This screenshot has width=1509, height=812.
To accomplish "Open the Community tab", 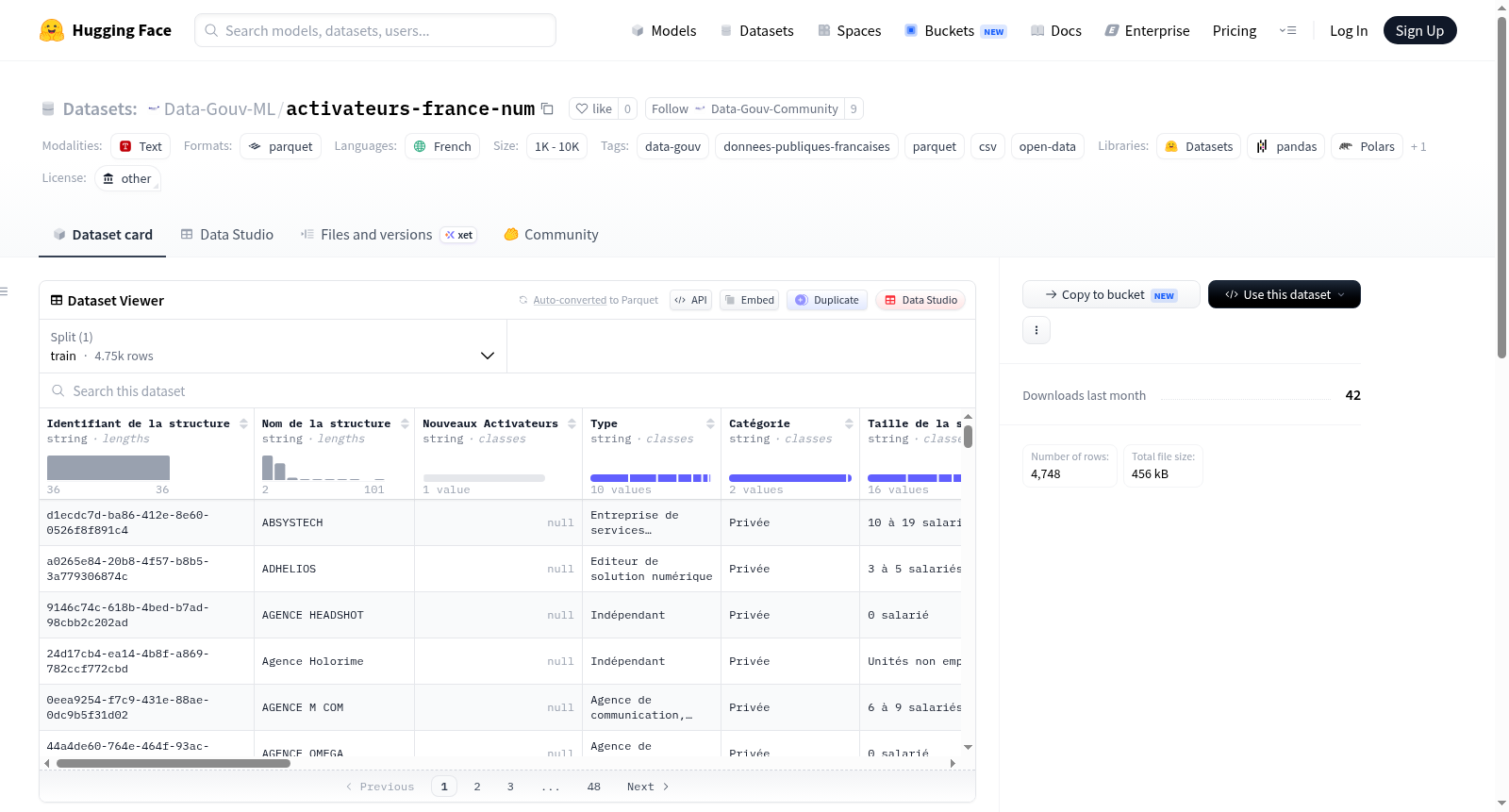I will pos(551,235).
